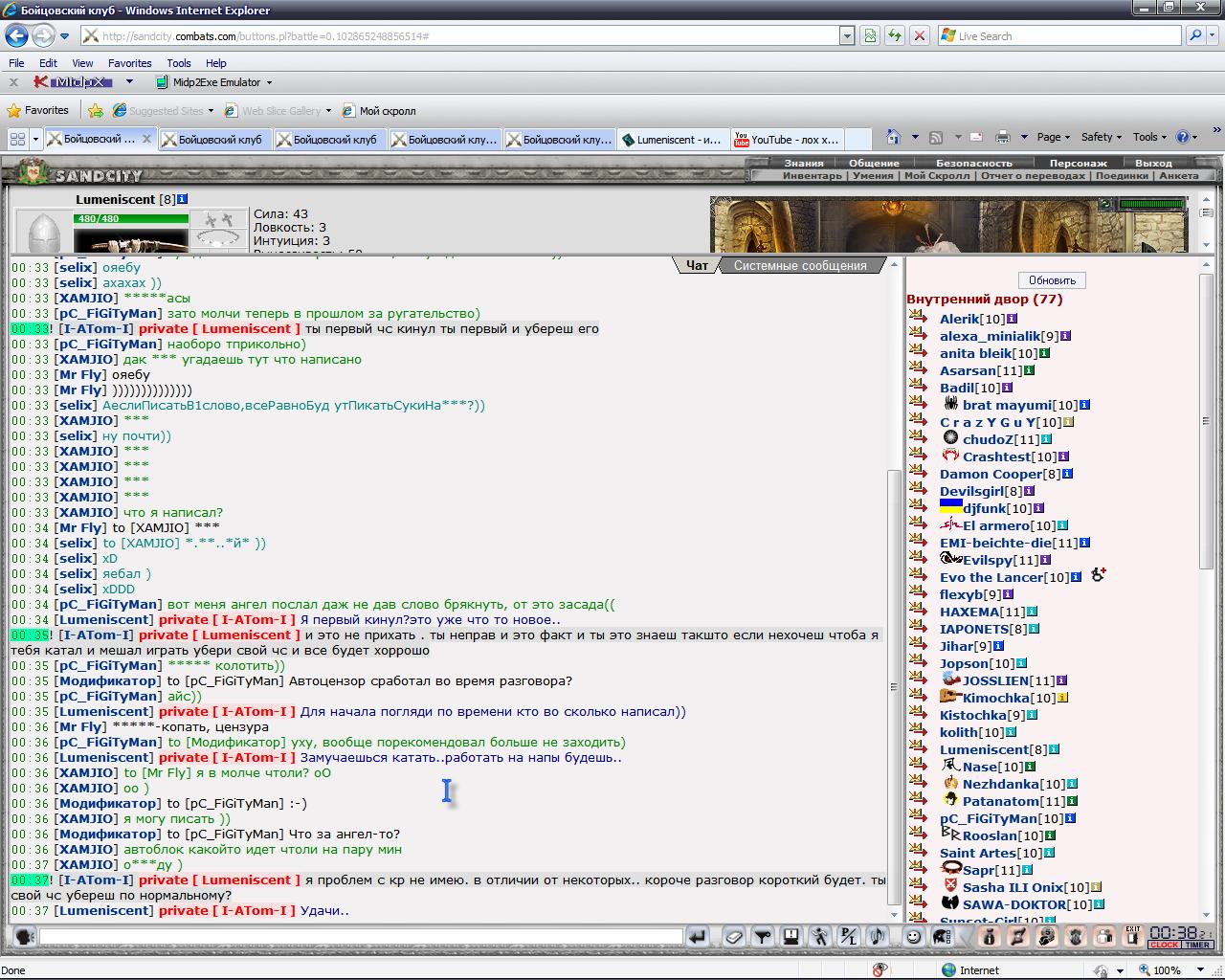
Task: Click the save chat floppy disk icon
Action: [791, 937]
